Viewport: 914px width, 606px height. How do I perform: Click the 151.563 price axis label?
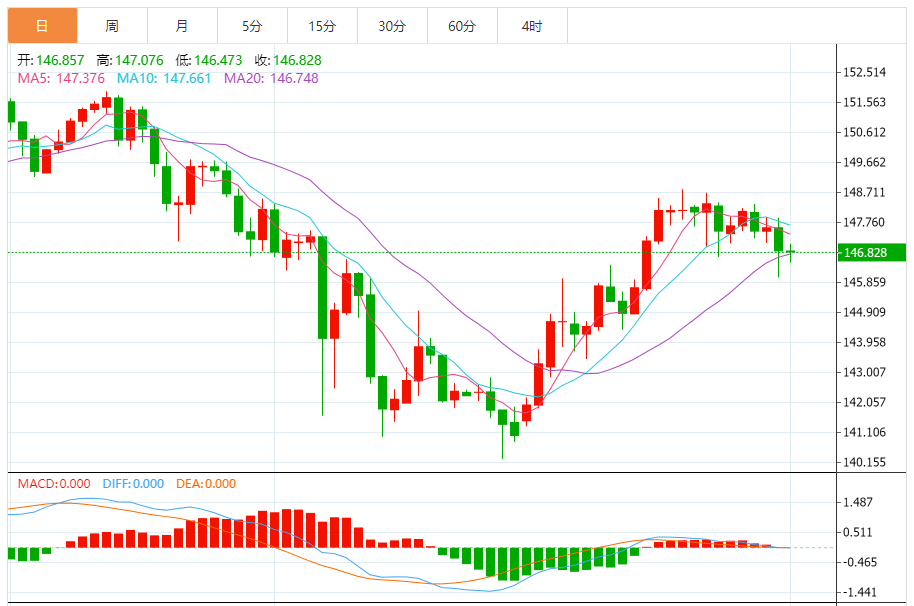pyautogui.click(x=864, y=102)
